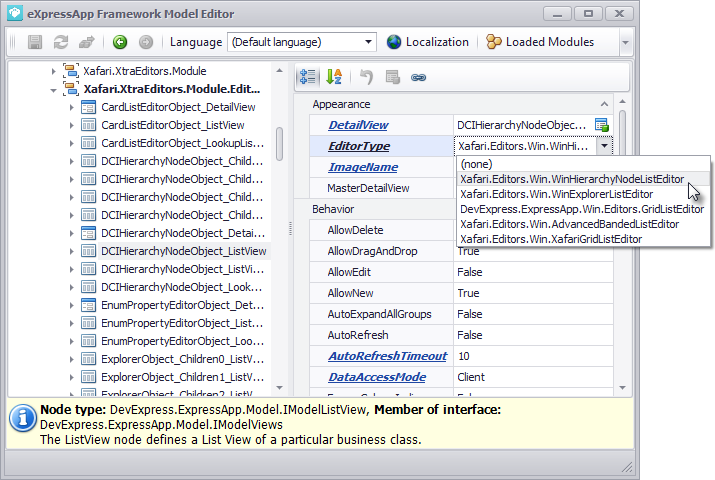The height and width of the screenshot is (480, 715).
Task: Choose (none) in EditorType list
Action: pyautogui.click(x=583, y=164)
